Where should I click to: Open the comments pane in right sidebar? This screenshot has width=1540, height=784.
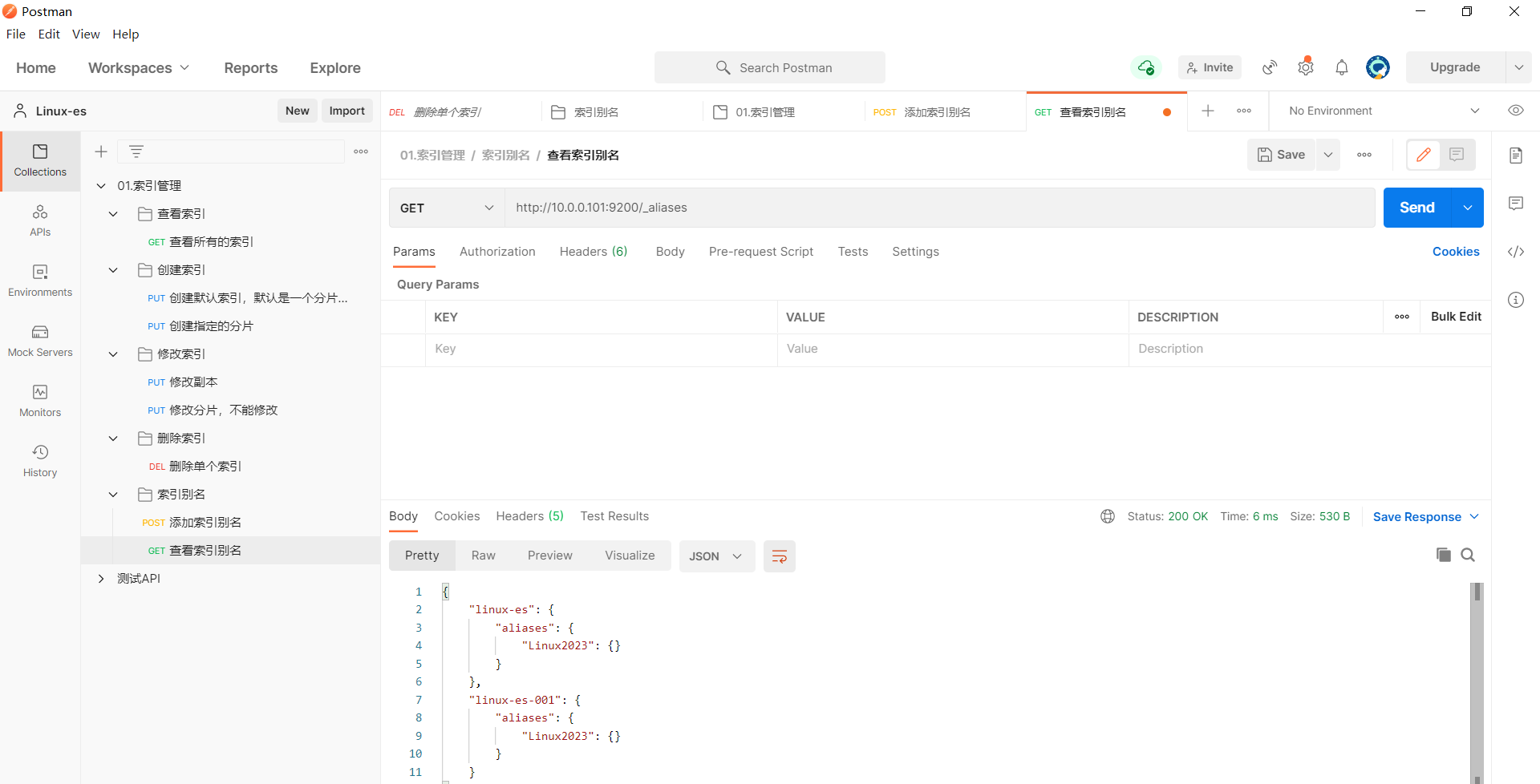1516,204
